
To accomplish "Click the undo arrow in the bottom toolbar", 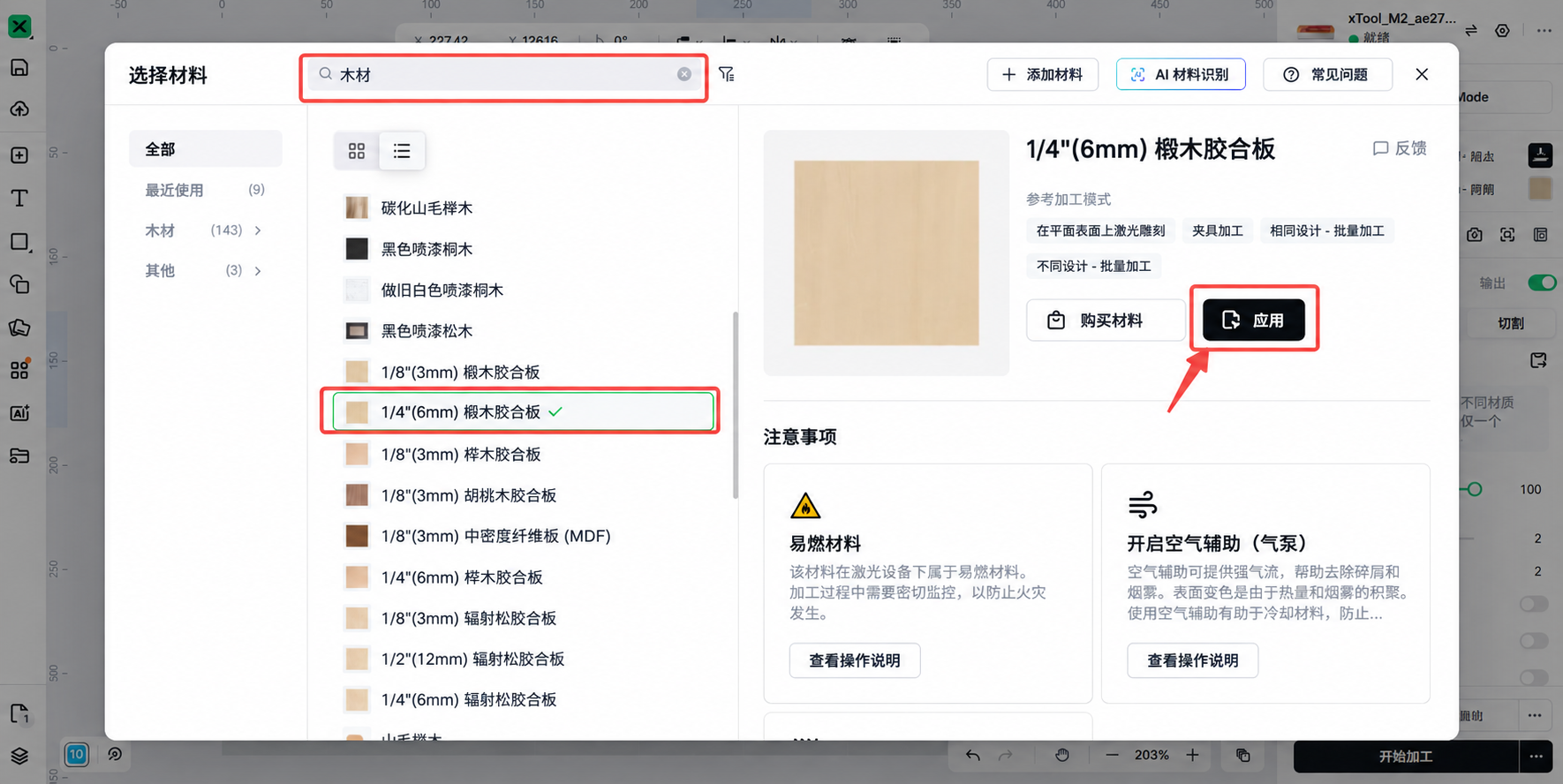I will (x=972, y=755).
